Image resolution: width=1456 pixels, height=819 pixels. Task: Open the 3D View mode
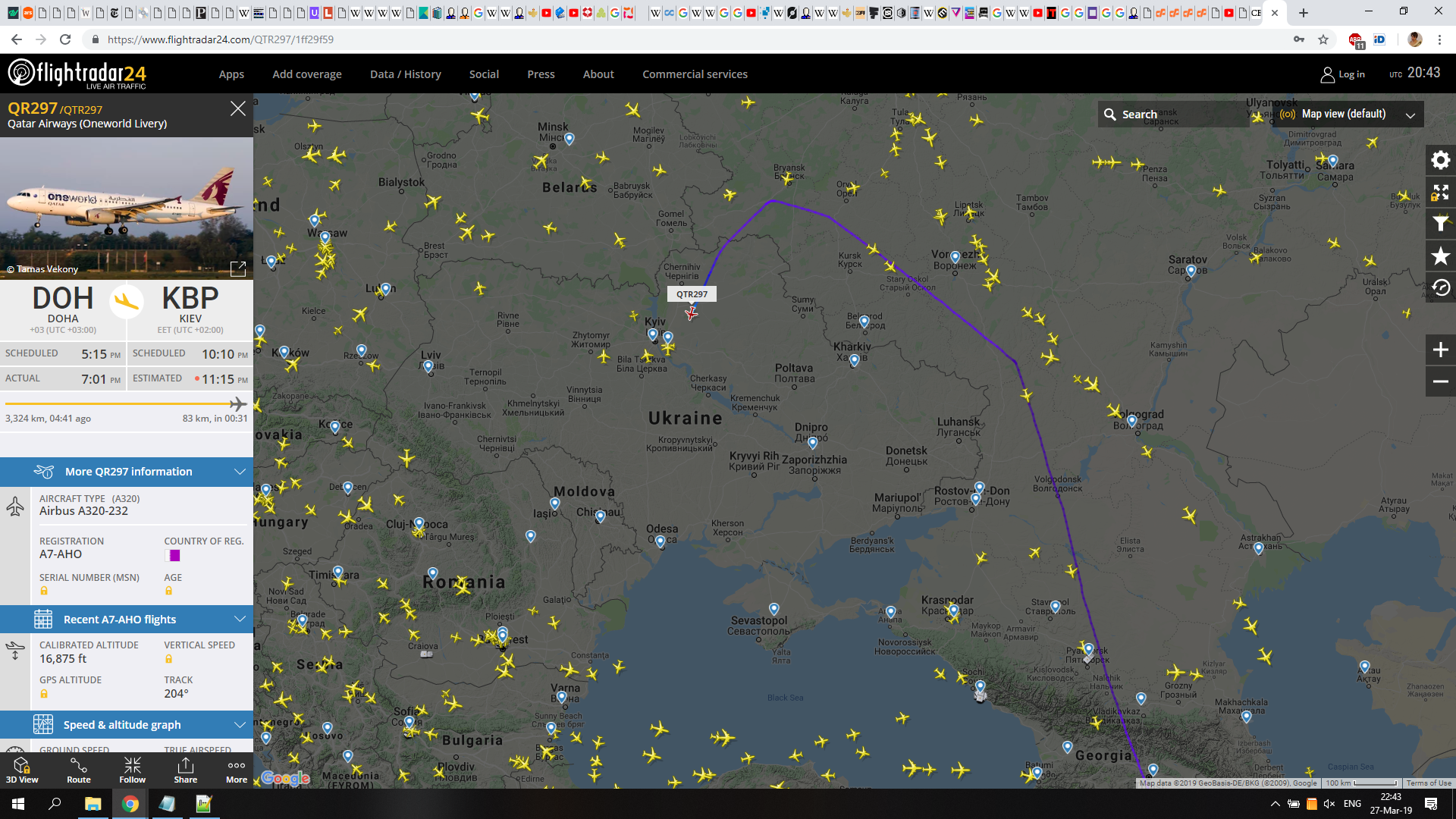pos(21,769)
